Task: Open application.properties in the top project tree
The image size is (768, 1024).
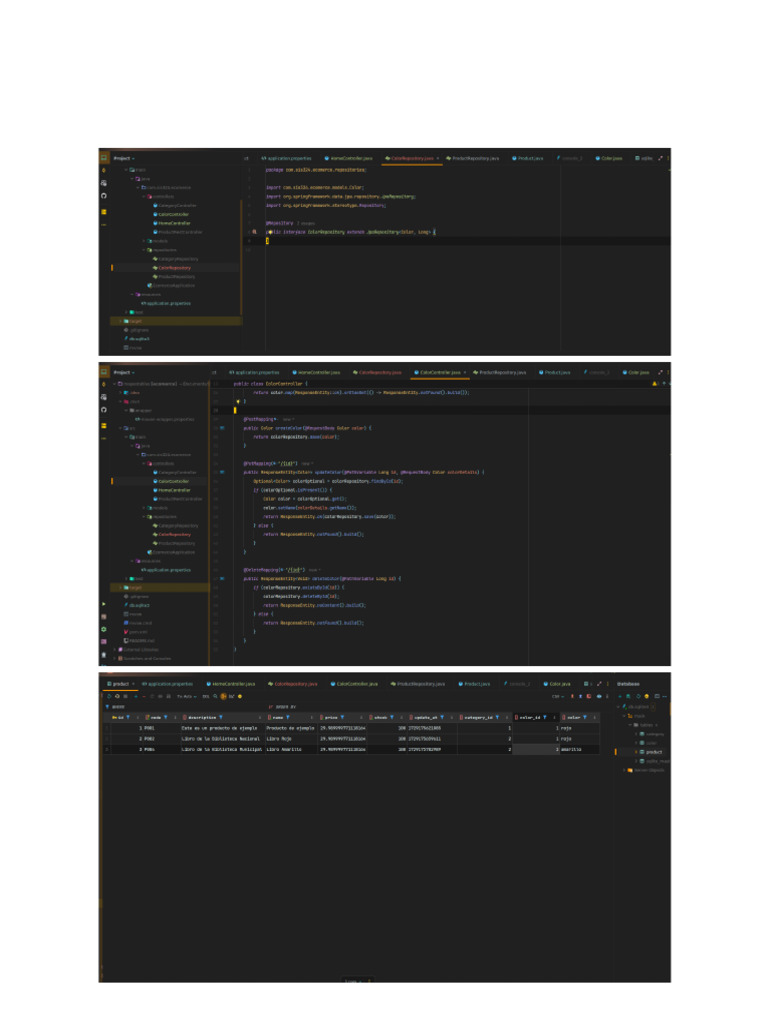Action: pos(167,303)
